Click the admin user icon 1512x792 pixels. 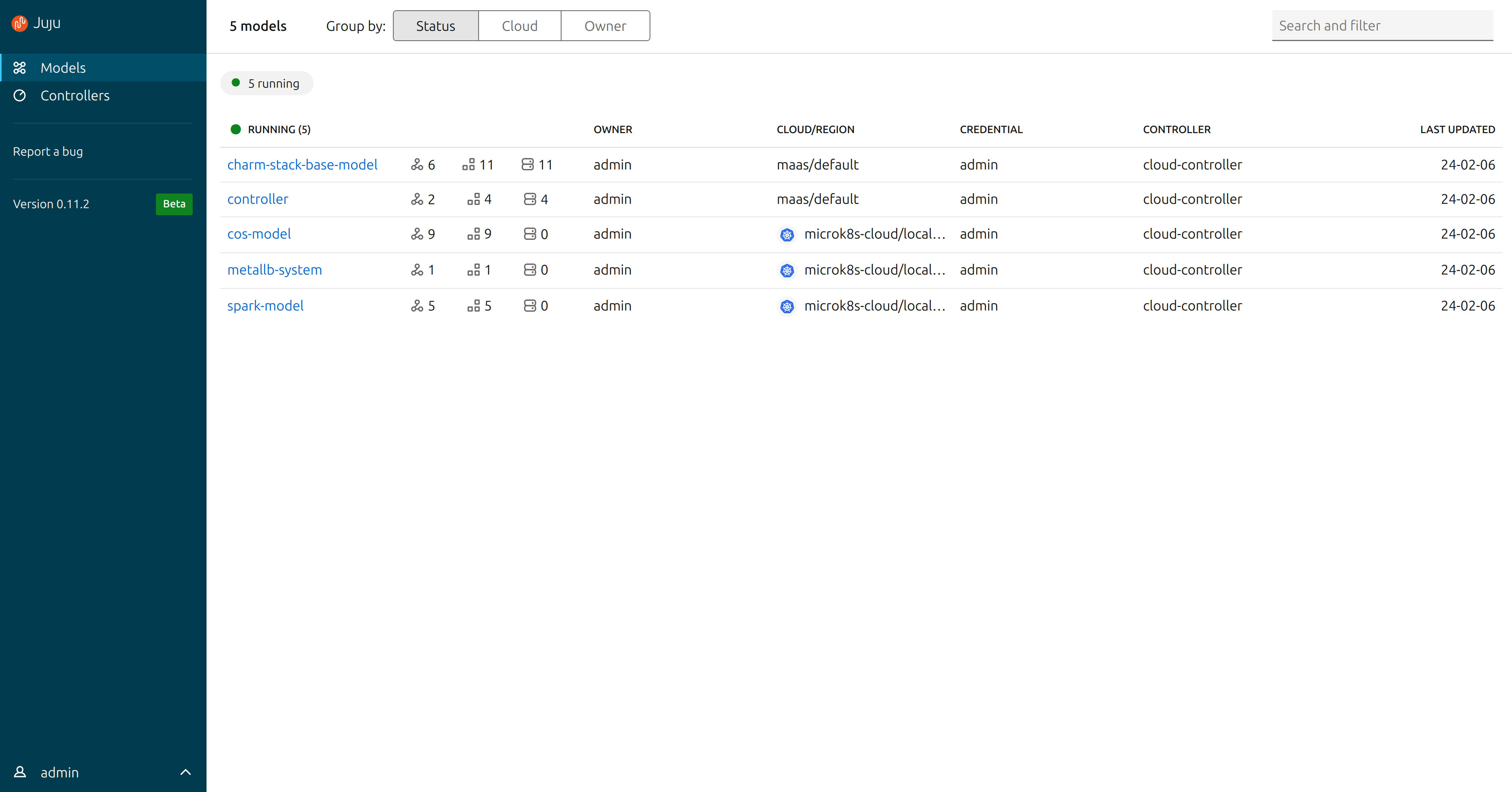coord(19,771)
